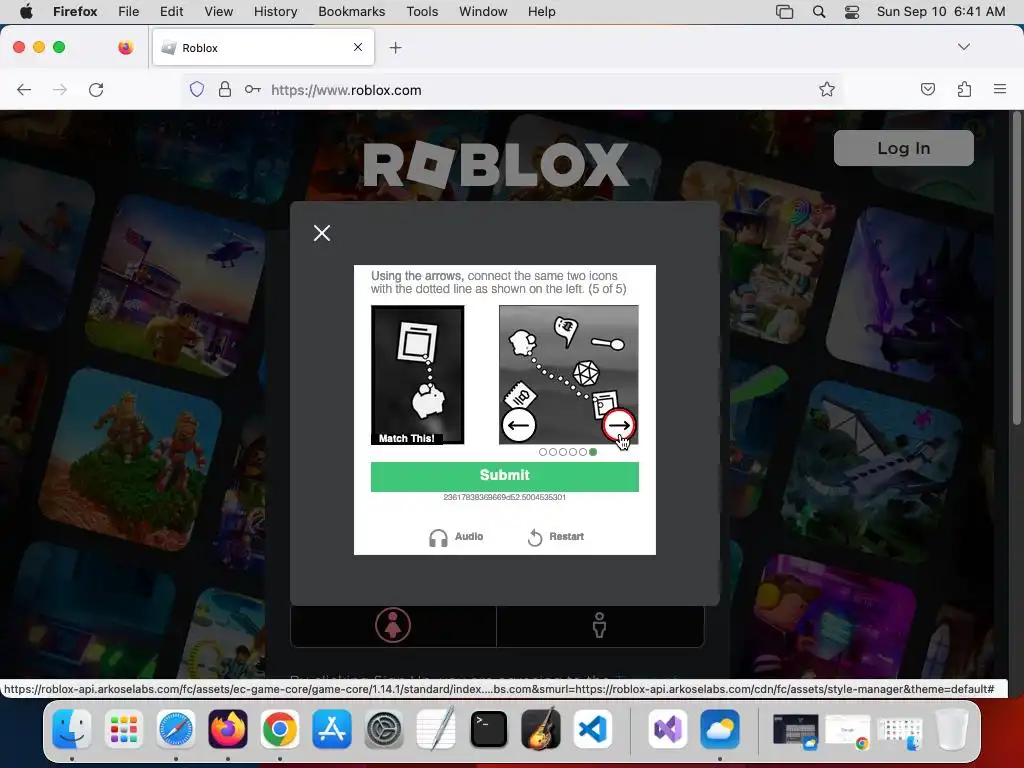Open the File menu

128,12
